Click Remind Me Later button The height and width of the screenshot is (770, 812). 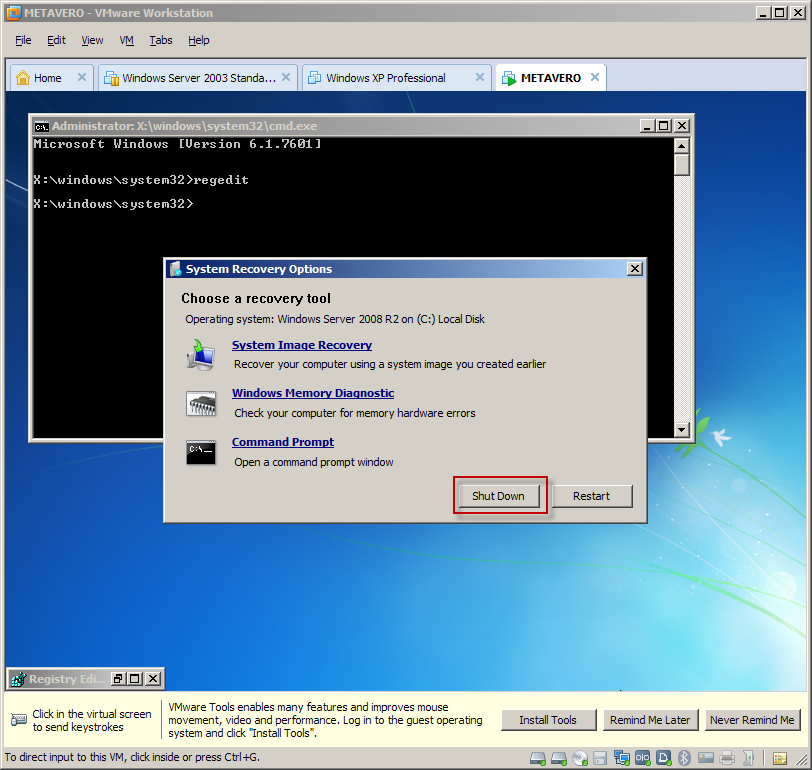click(x=650, y=720)
